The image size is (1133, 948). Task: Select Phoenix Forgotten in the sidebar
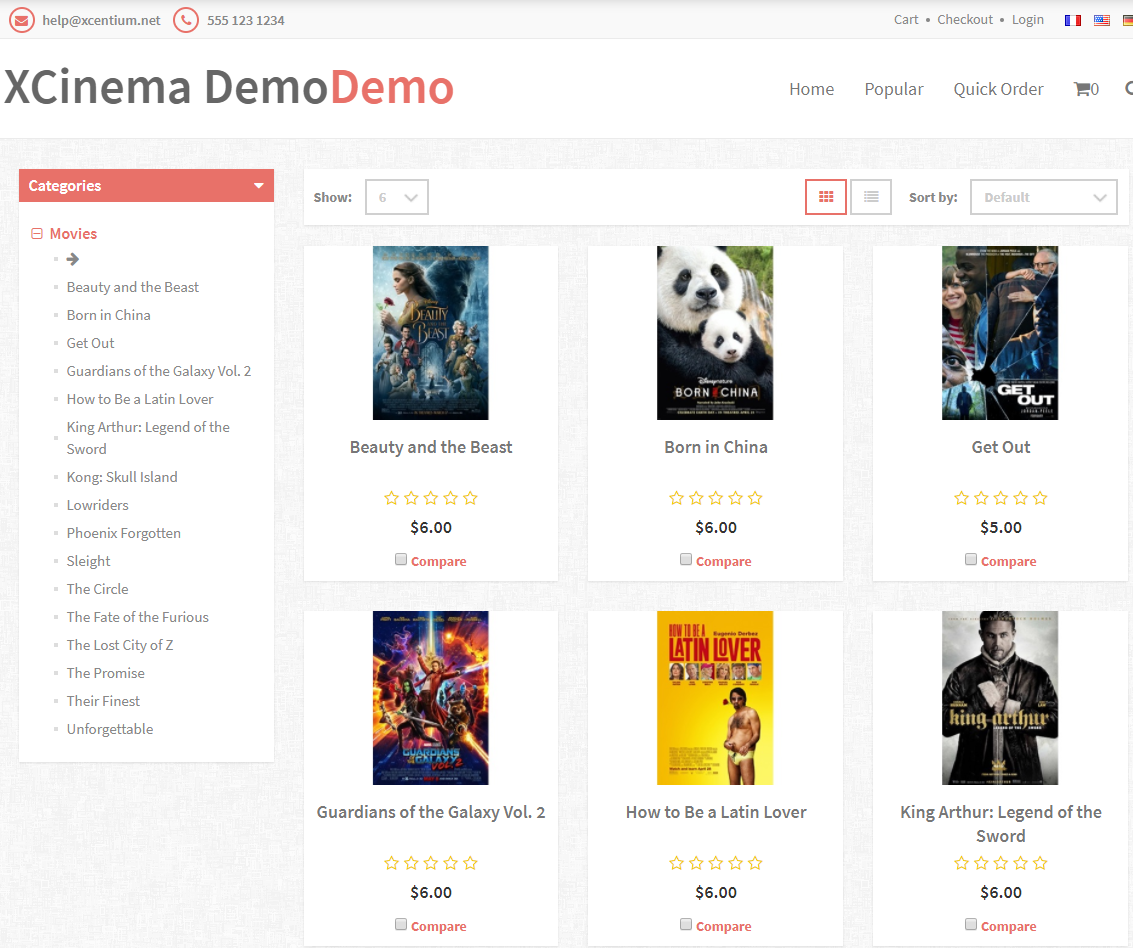(124, 533)
